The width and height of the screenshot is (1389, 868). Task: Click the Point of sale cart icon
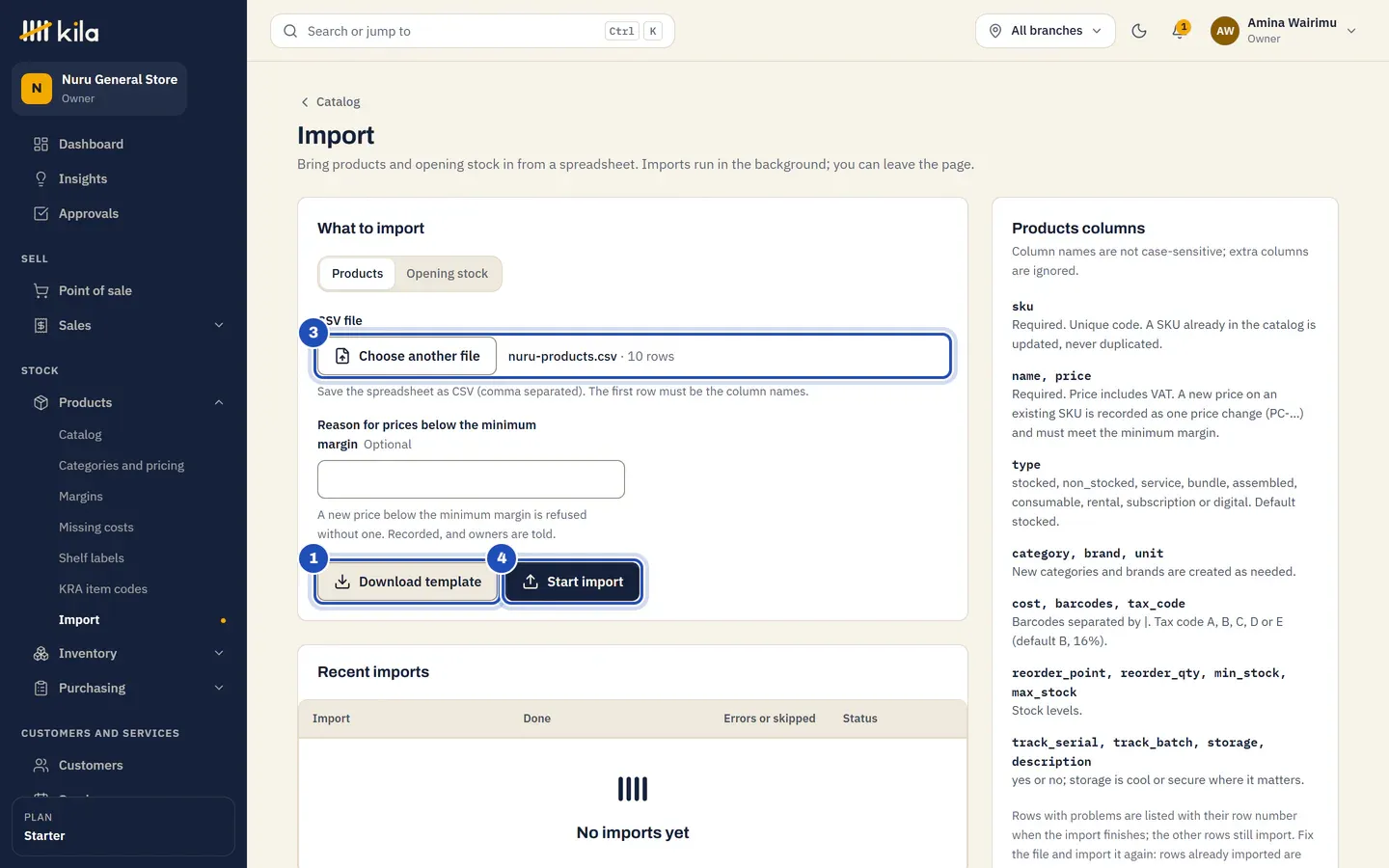point(41,291)
